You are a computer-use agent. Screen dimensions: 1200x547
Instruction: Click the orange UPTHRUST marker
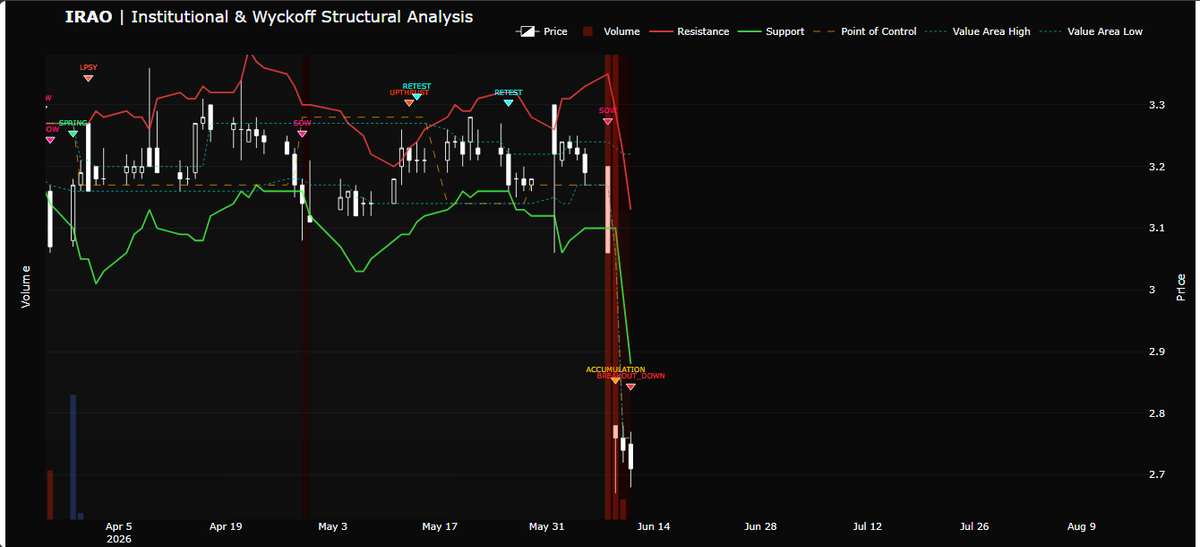tap(409, 102)
